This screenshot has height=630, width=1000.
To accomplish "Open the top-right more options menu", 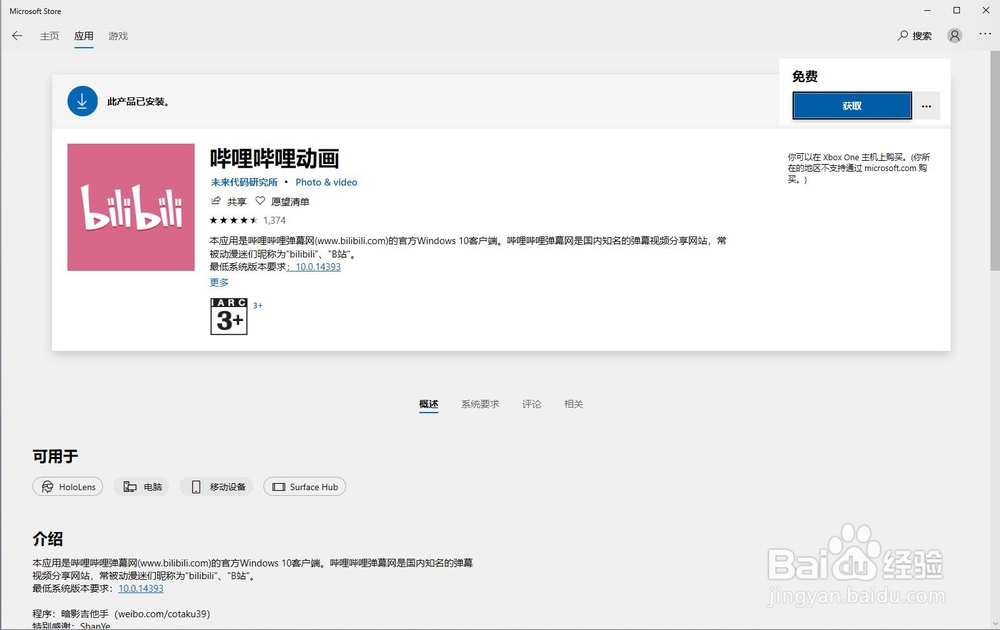I will click(985, 34).
